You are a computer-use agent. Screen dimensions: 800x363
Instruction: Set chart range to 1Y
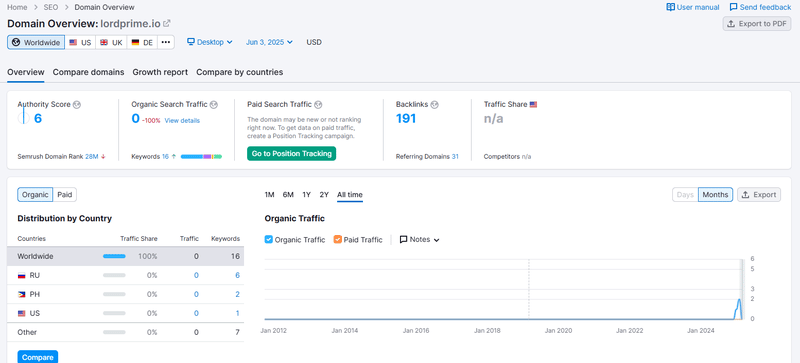(306, 195)
